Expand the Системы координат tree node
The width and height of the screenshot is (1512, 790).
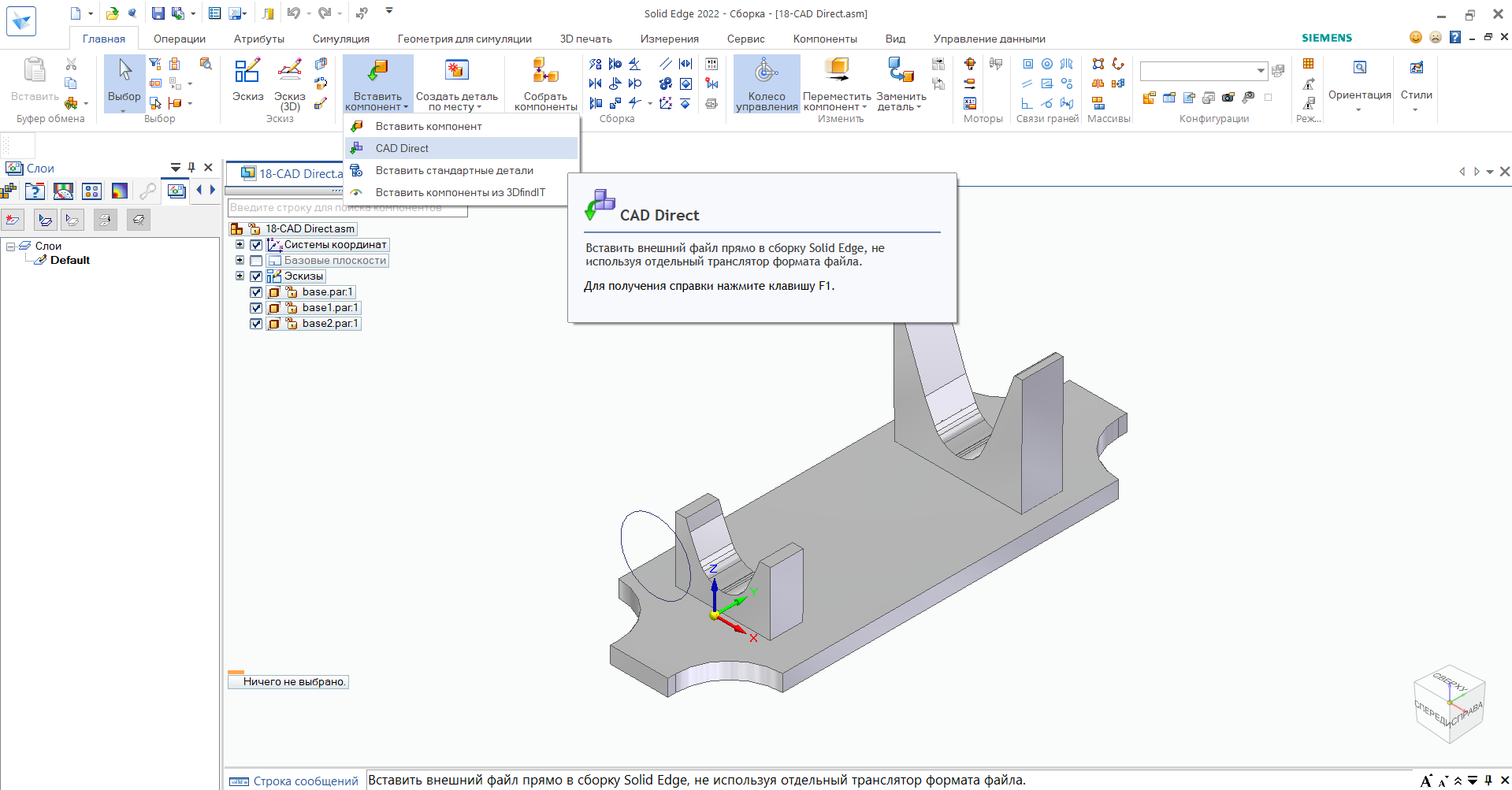coord(240,245)
